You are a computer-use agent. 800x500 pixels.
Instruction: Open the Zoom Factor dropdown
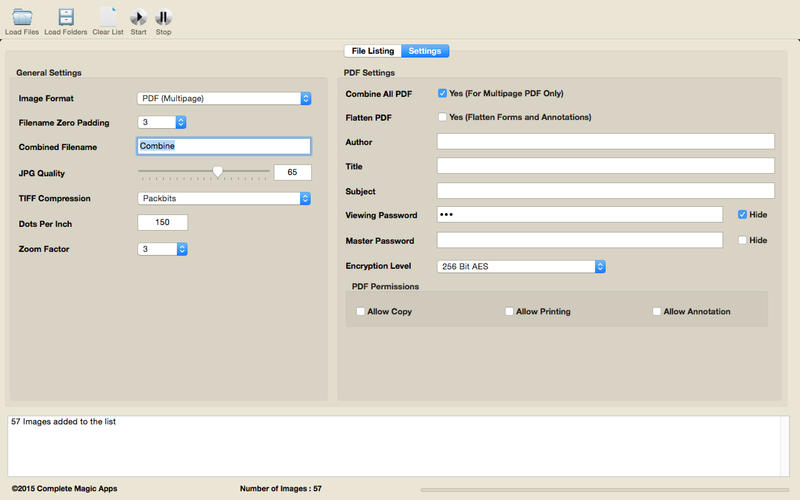162,249
